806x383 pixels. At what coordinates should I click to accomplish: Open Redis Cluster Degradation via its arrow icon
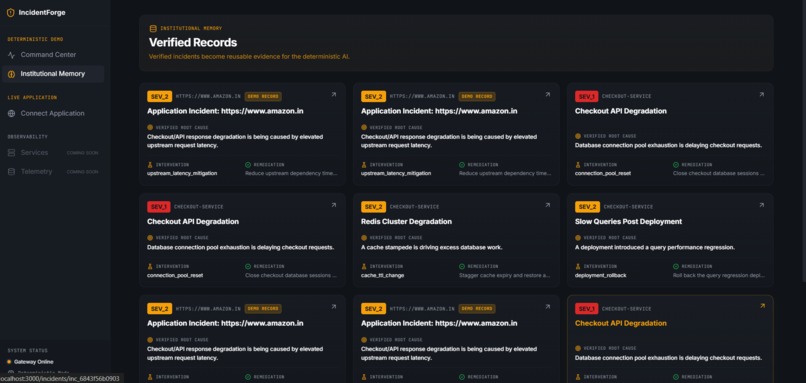[x=547, y=205]
